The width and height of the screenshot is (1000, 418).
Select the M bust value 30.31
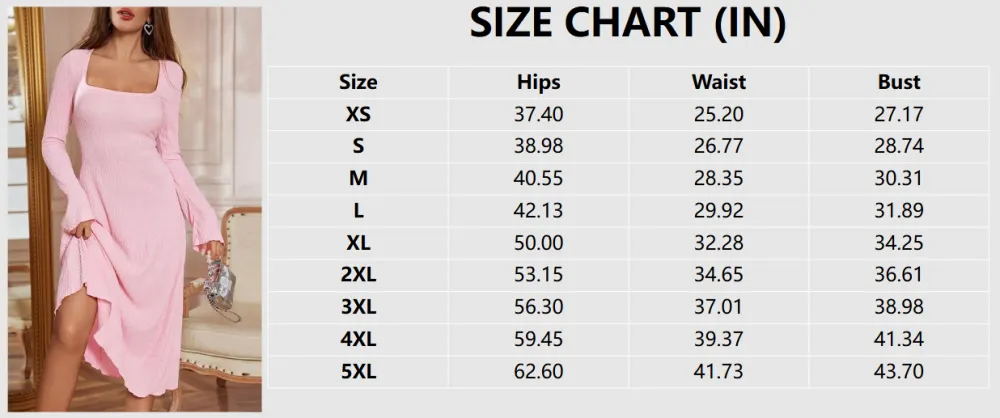pos(898,179)
